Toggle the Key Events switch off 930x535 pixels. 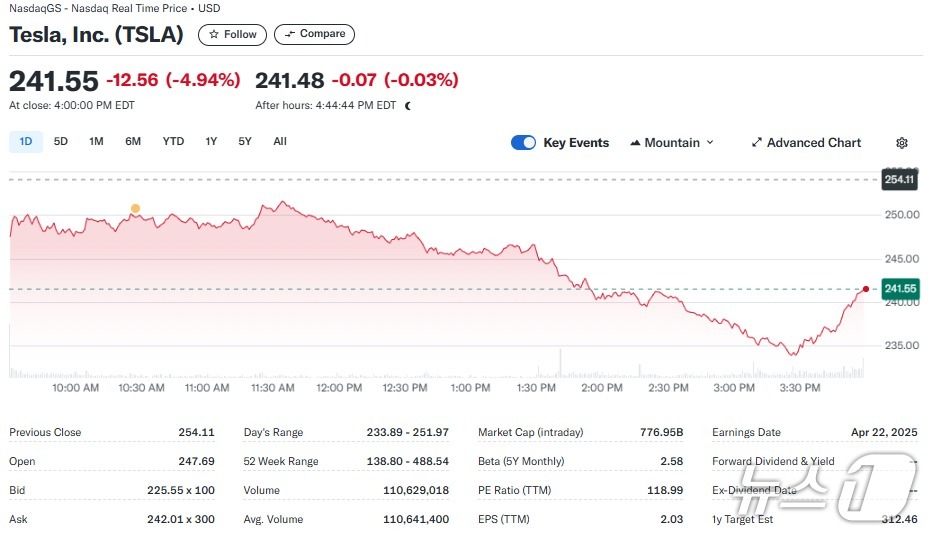(x=523, y=143)
